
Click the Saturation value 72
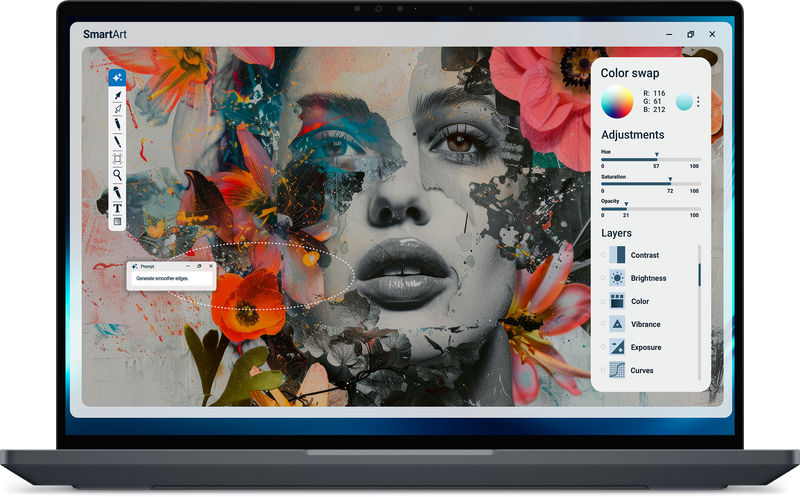pyautogui.click(x=670, y=191)
